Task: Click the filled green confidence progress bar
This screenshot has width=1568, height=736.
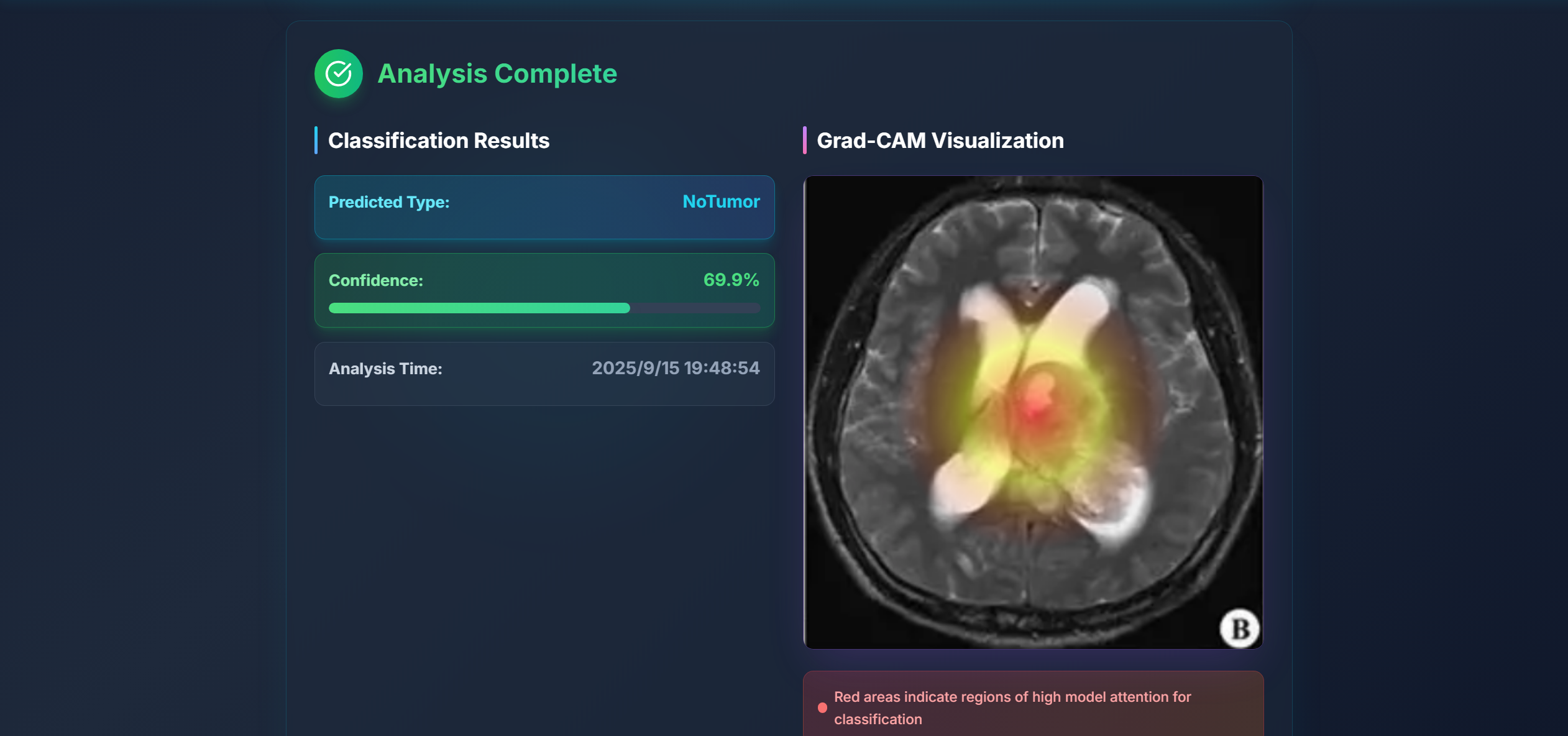Action: (479, 308)
